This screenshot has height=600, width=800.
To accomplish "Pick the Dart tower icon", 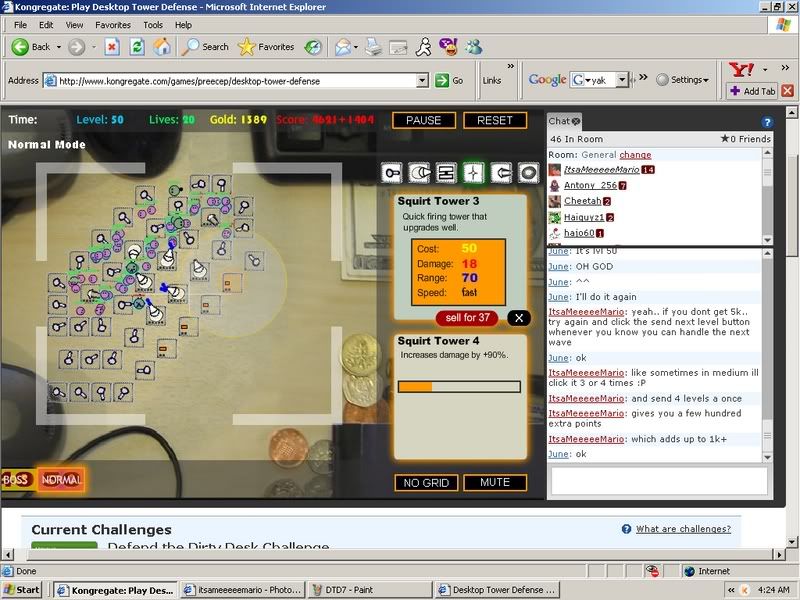I will coord(446,173).
